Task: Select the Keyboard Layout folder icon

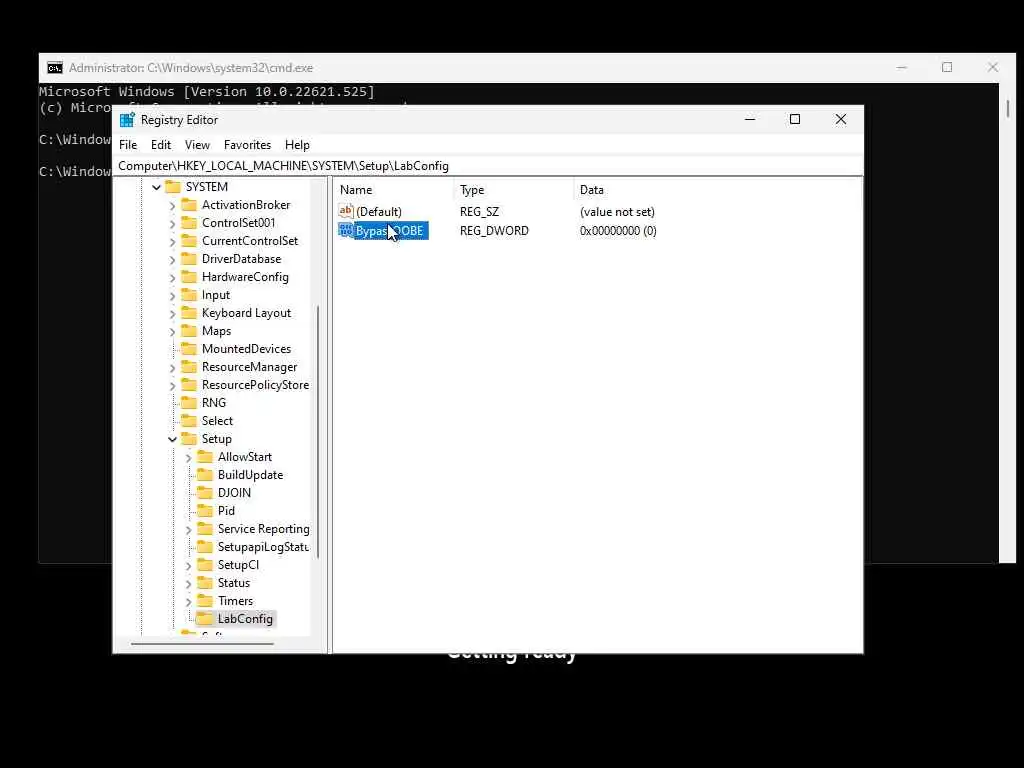Action: pyautogui.click(x=189, y=313)
